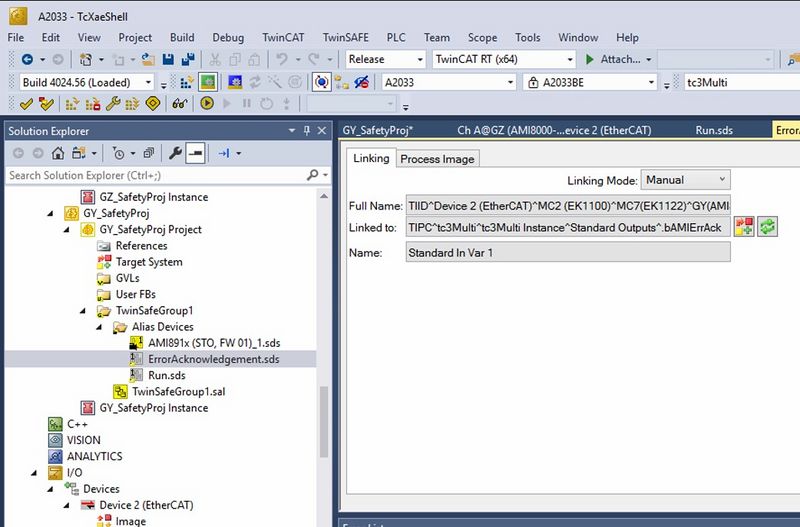Viewport: 800px width, 527px height.
Task: Open the Linking Mode dropdown
Action: [685, 180]
